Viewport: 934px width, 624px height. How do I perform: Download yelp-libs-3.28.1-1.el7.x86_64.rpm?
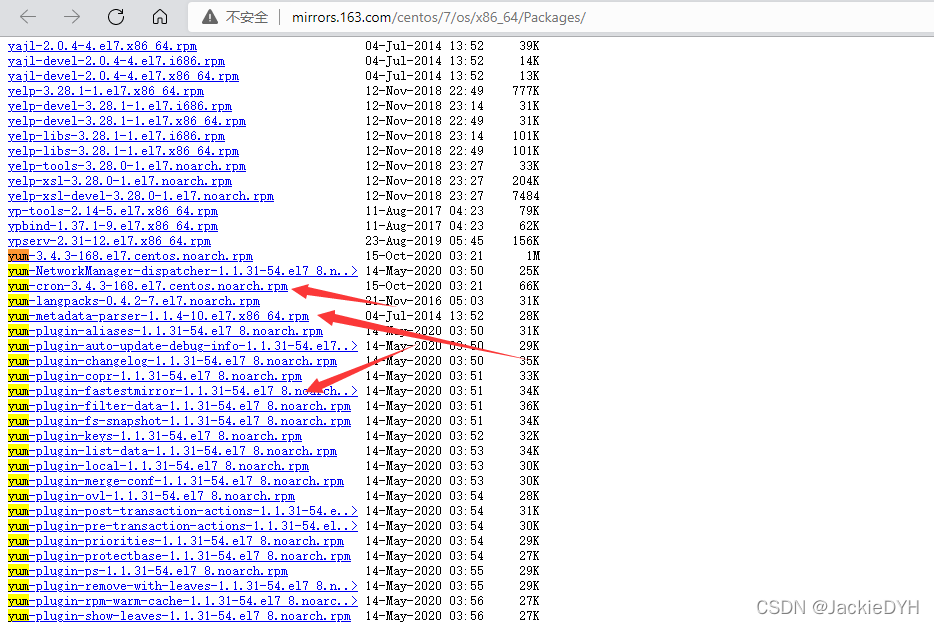(123, 151)
